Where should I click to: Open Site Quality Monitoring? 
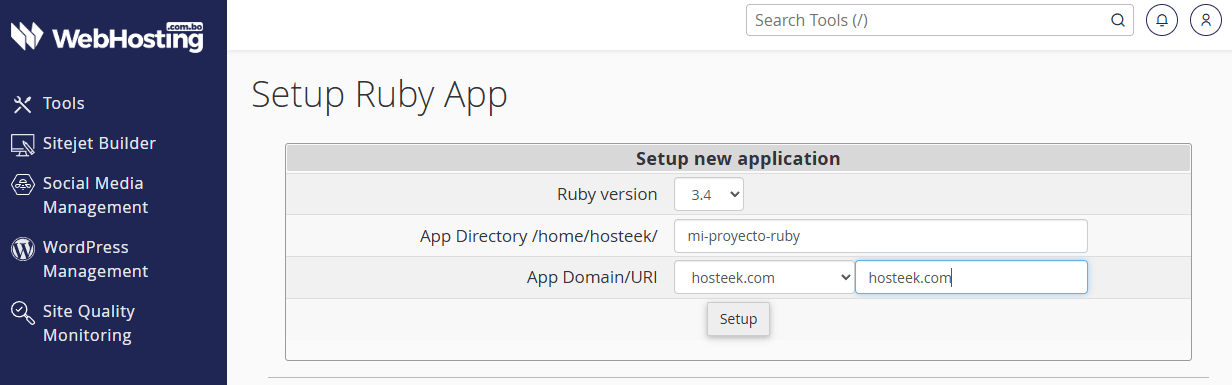coord(88,323)
